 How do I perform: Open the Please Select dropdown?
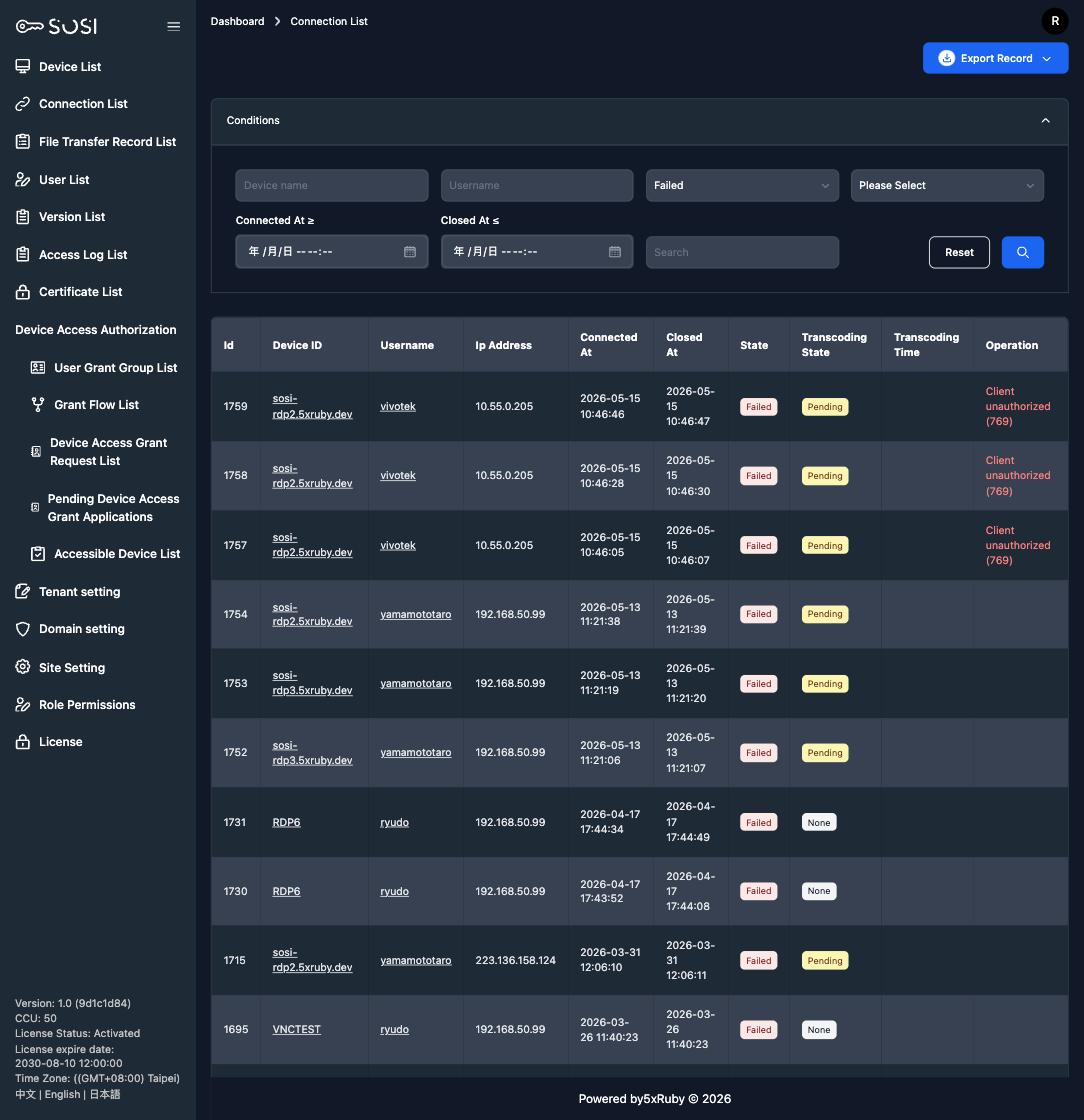coord(947,186)
